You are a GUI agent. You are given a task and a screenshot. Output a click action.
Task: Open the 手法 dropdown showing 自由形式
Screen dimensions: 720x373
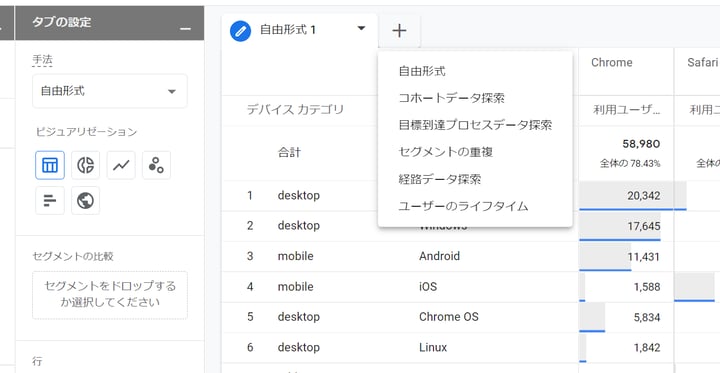[110, 91]
